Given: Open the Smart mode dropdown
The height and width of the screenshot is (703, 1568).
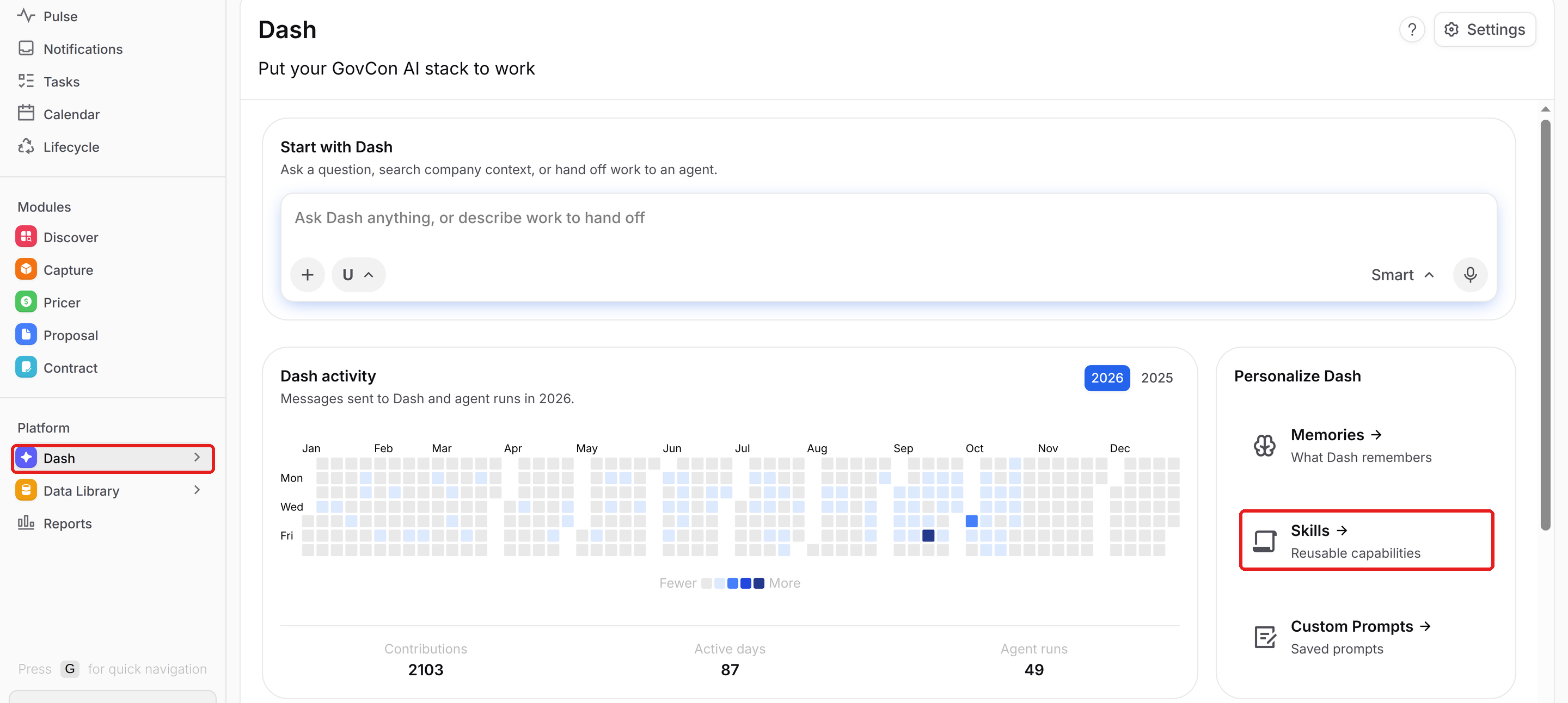Looking at the screenshot, I should tap(1403, 275).
